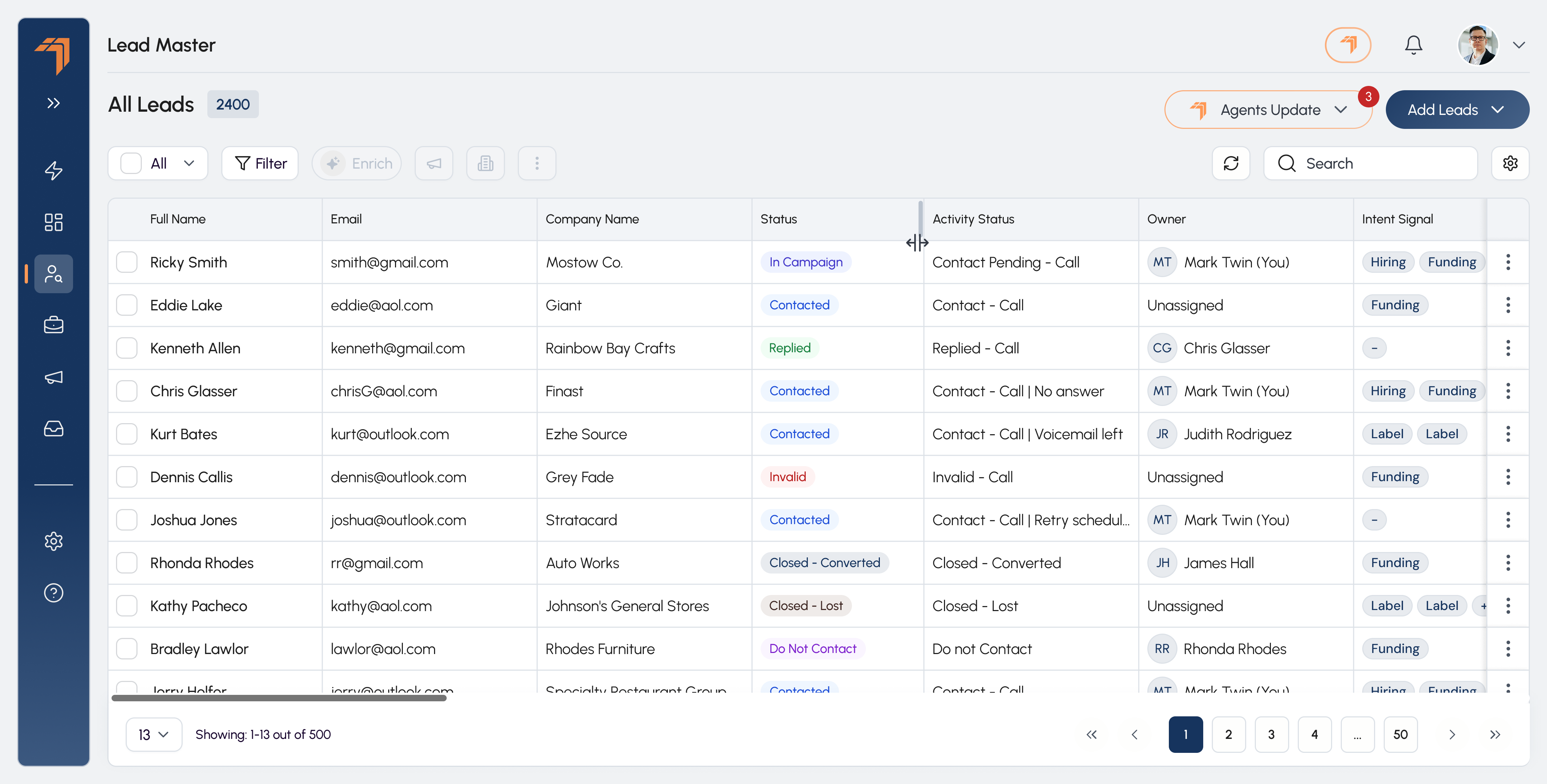Open the briefcase sidebar icon
The height and width of the screenshot is (784, 1547).
pyautogui.click(x=53, y=325)
